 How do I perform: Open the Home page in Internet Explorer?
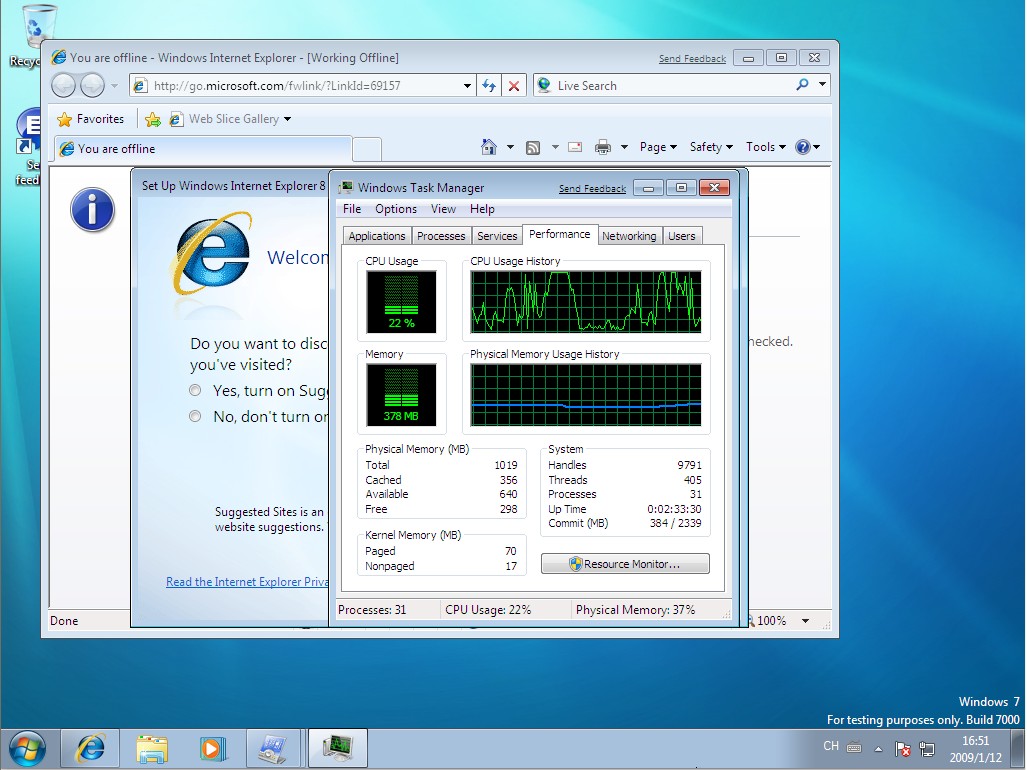coord(489,146)
